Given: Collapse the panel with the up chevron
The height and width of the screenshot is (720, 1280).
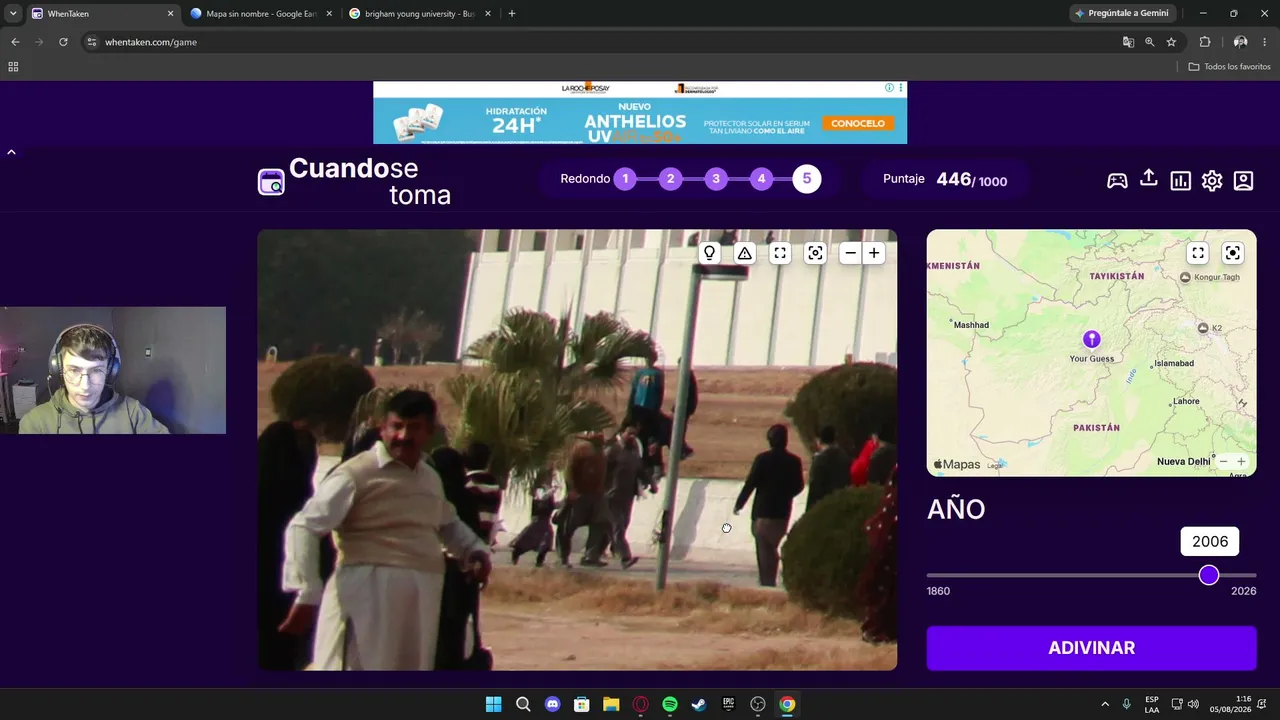Looking at the screenshot, I should pos(11,152).
